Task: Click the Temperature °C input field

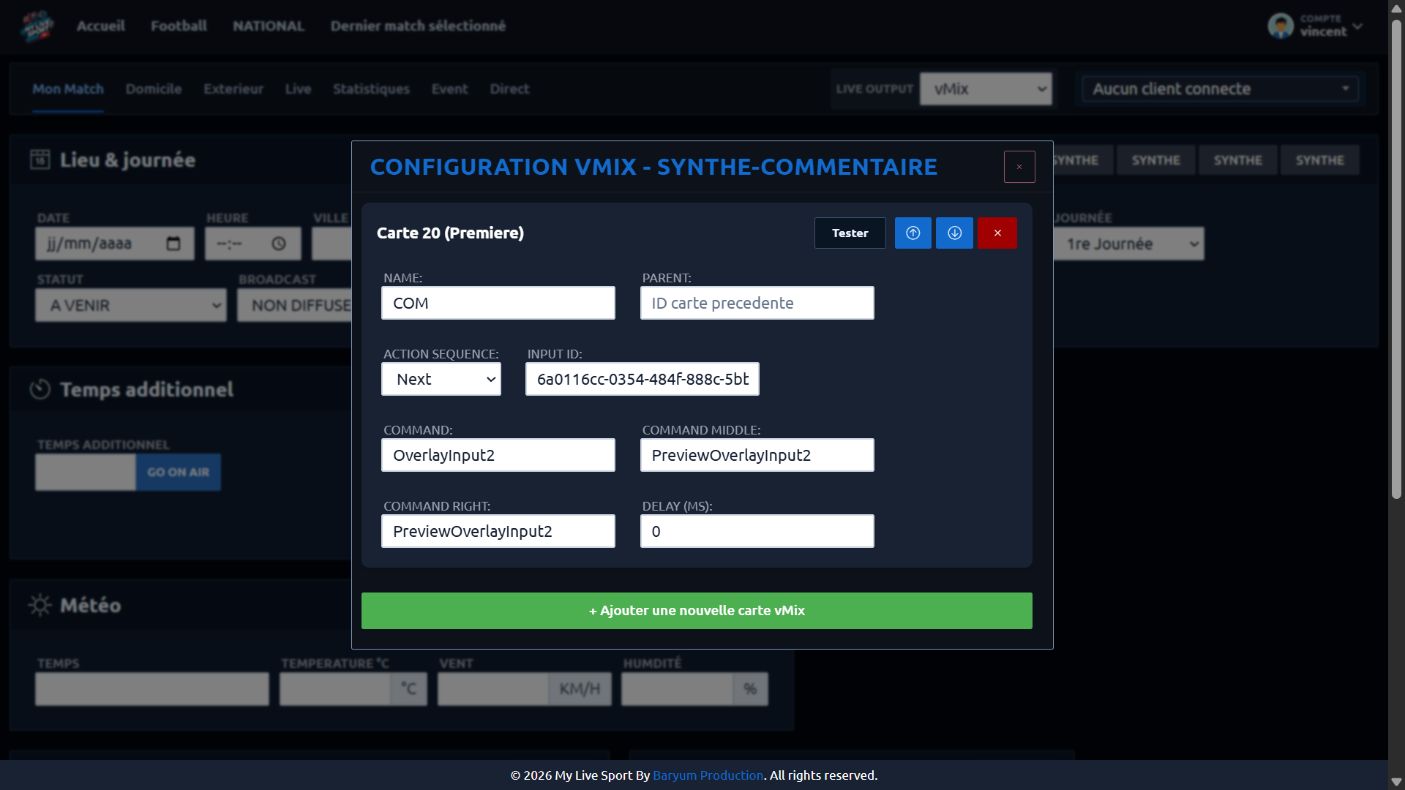Action: [x=335, y=689]
